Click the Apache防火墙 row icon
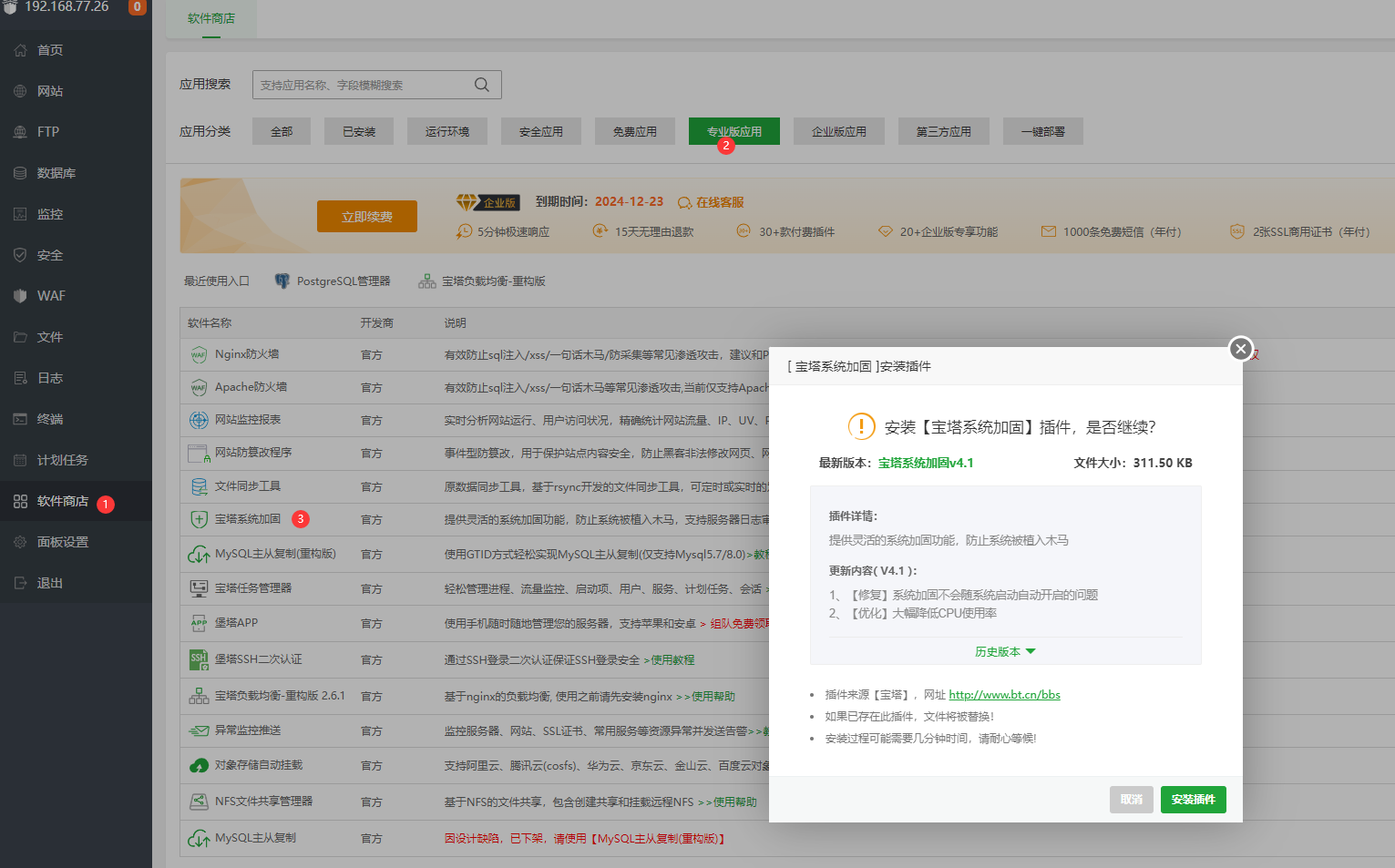This screenshot has height=868, width=1395. 199,388
